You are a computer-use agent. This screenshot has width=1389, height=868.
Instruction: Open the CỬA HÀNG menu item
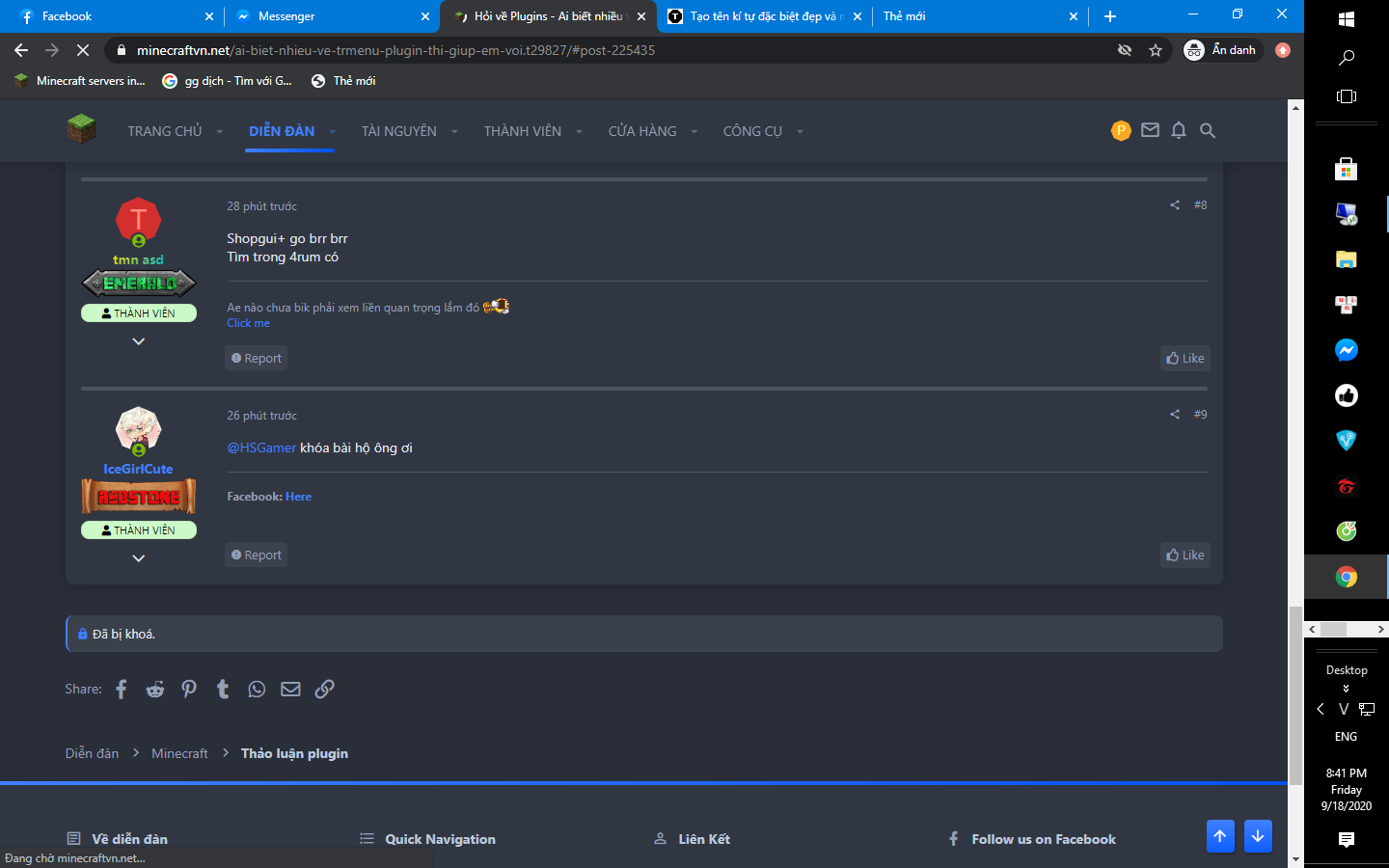[642, 131]
